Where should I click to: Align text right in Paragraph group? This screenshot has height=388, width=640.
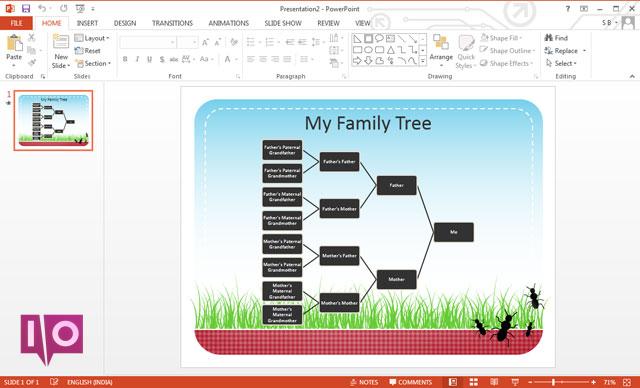point(275,59)
